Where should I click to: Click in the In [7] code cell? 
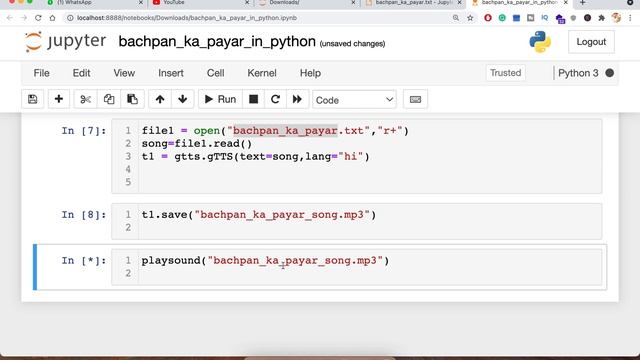pos(357,156)
